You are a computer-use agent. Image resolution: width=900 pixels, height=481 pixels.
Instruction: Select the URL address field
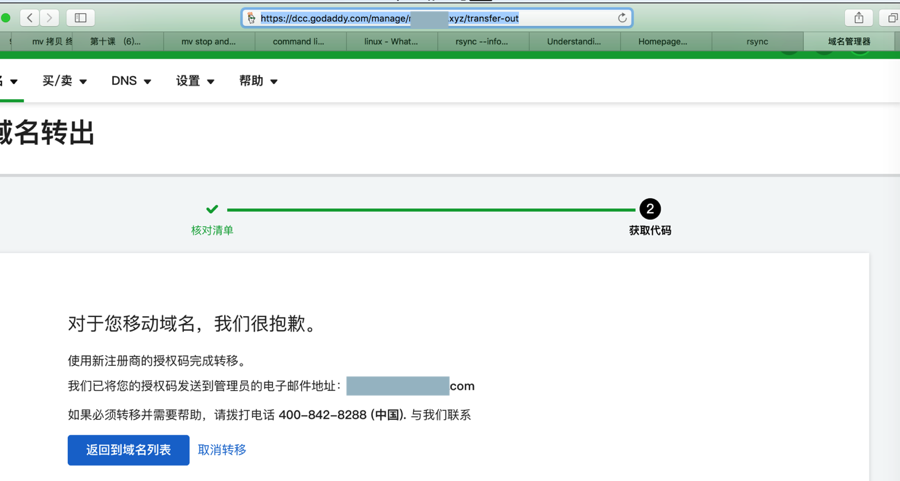tap(437, 18)
